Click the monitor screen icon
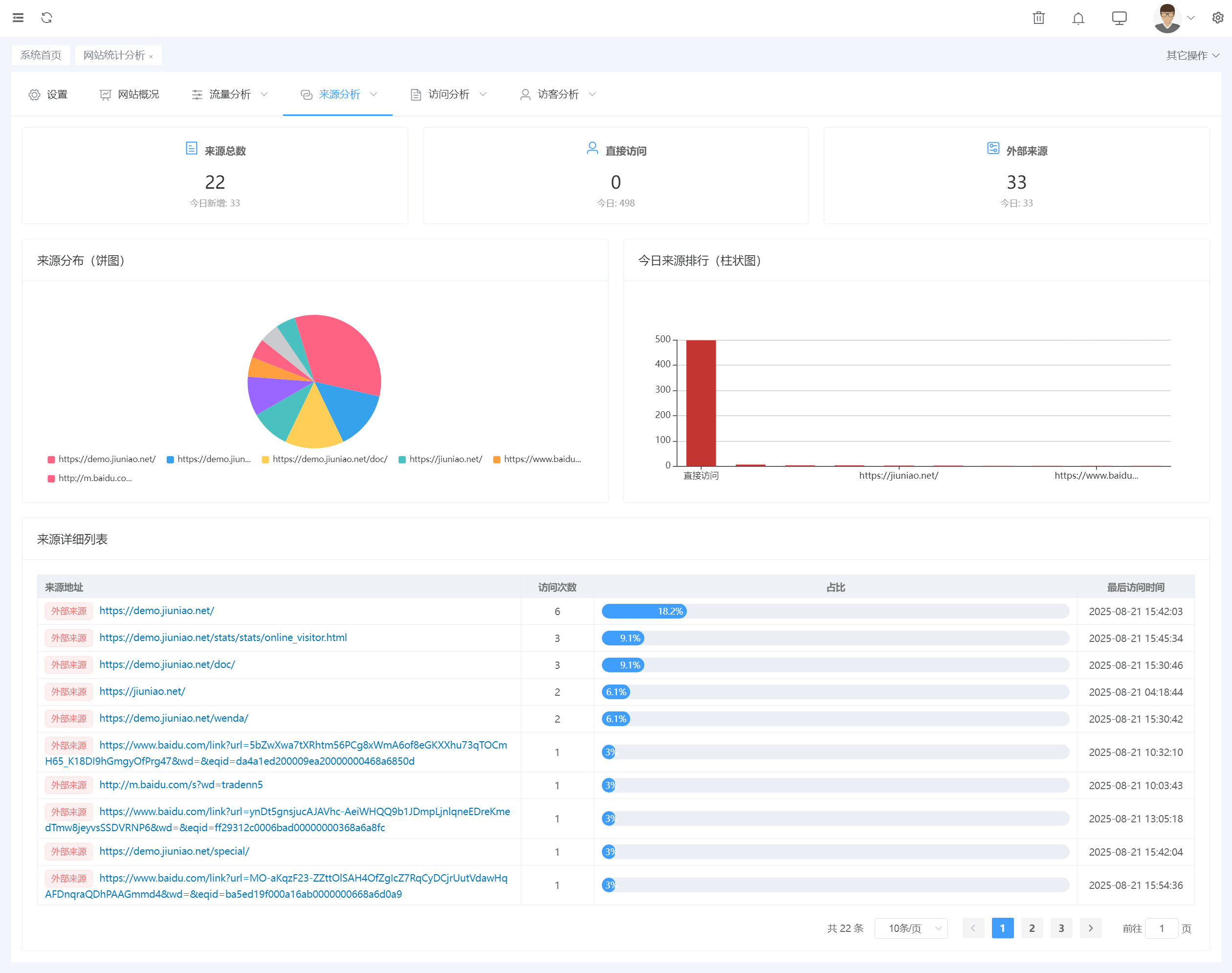Screen dimensions: 1232x973 1119,18
